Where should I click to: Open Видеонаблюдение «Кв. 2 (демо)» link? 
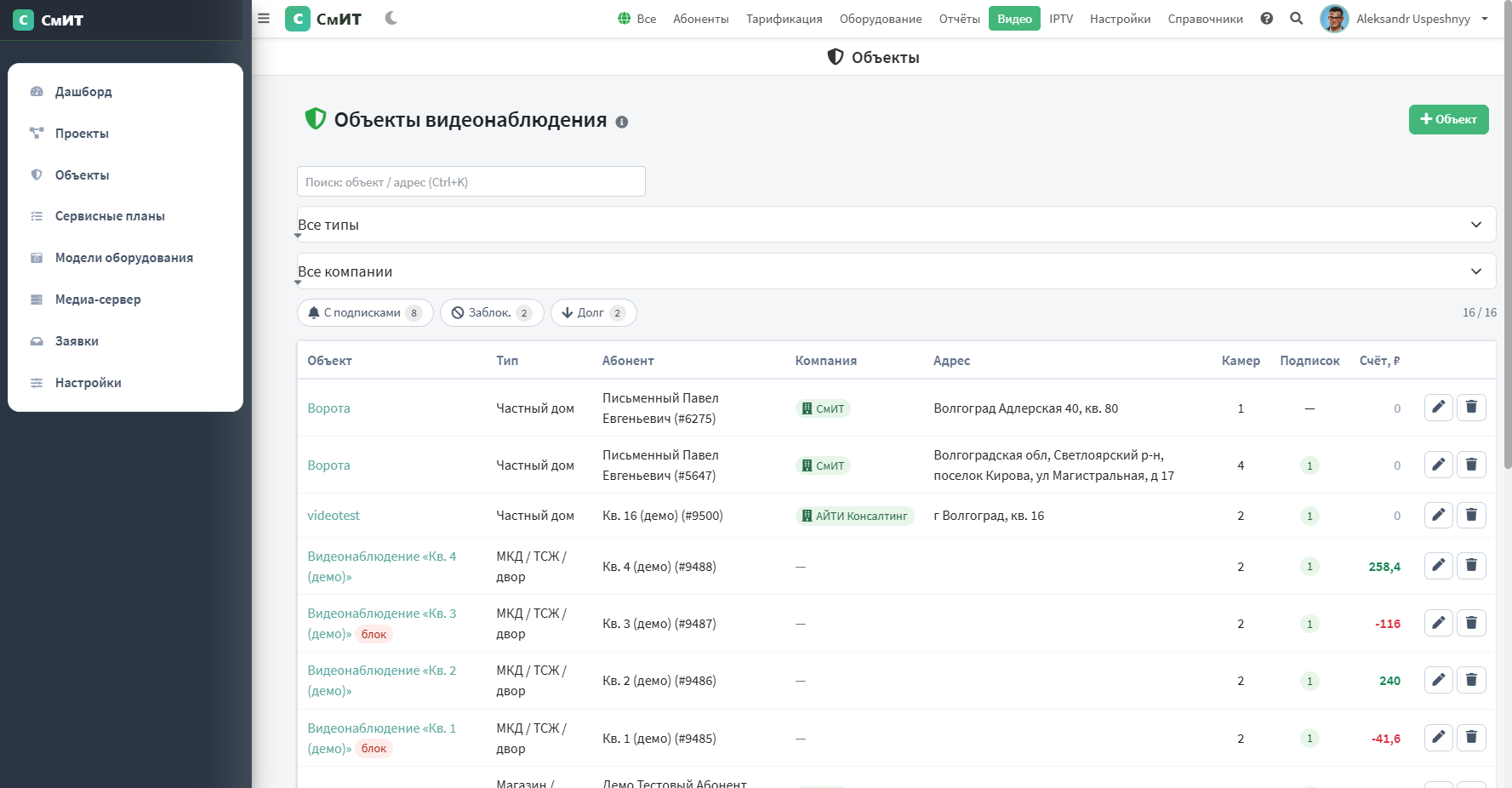[381, 681]
